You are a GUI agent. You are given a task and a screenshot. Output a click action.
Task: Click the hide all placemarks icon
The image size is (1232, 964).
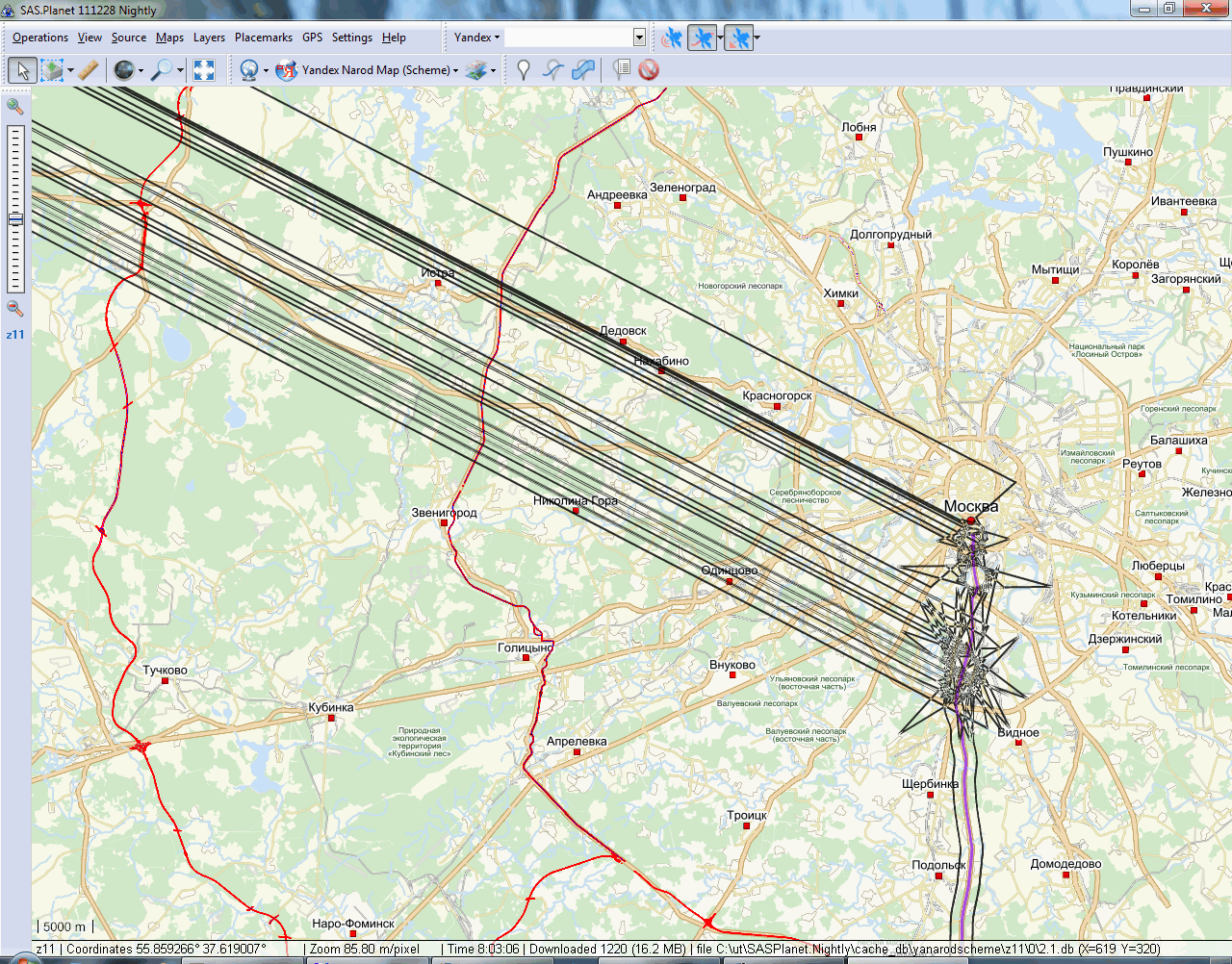(x=649, y=70)
